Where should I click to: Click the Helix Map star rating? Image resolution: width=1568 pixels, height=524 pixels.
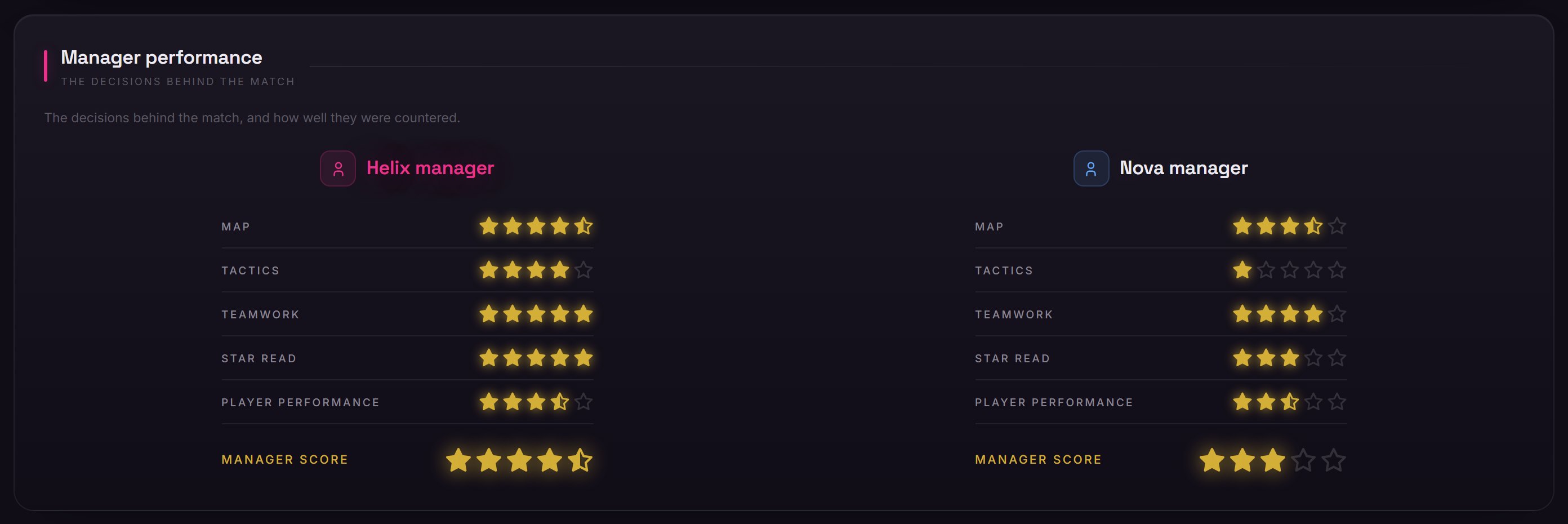pos(536,227)
